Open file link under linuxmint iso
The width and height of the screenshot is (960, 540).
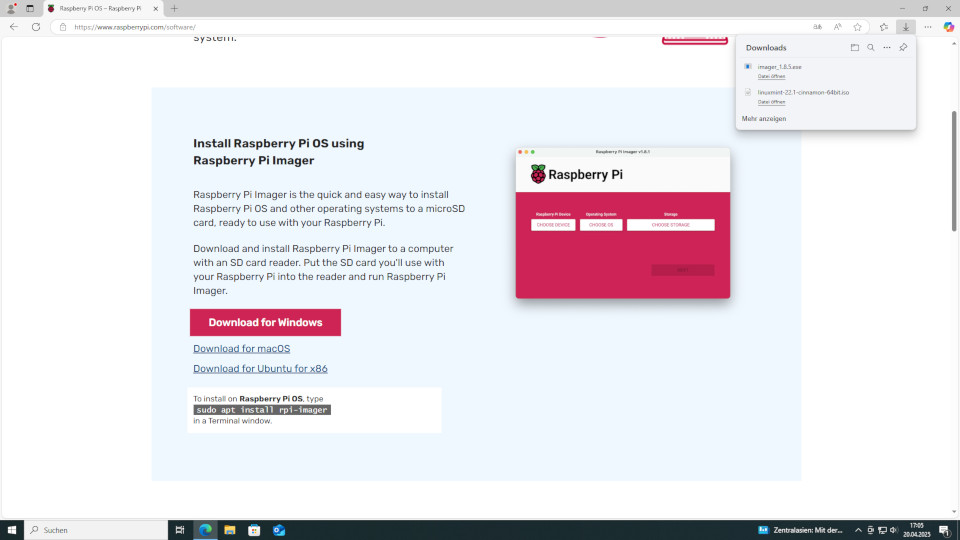pyautogui.click(x=771, y=102)
